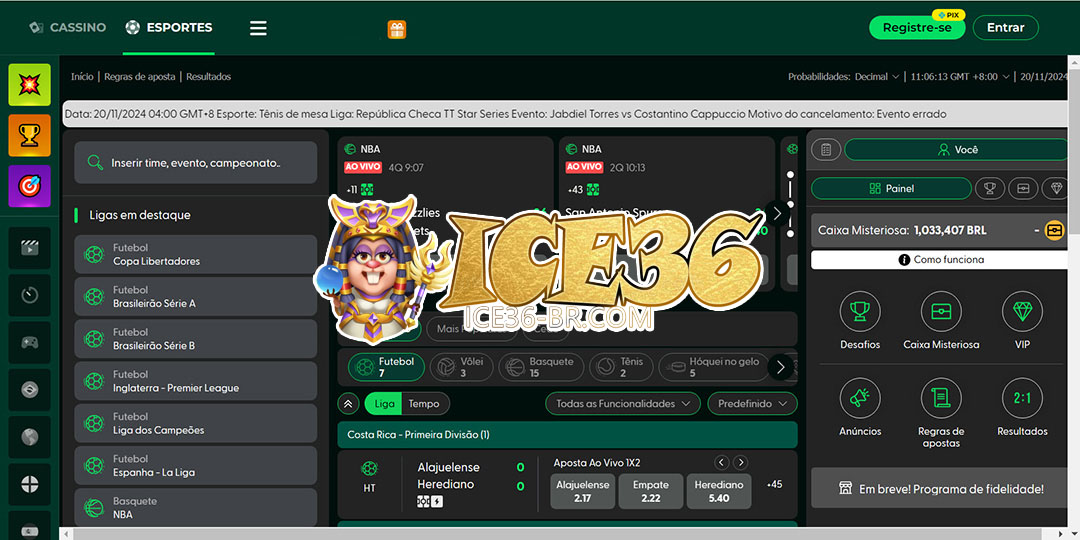The image size is (1080, 540).
Task: Open the +45 extra markets link
Action: (x=775, y=484)
